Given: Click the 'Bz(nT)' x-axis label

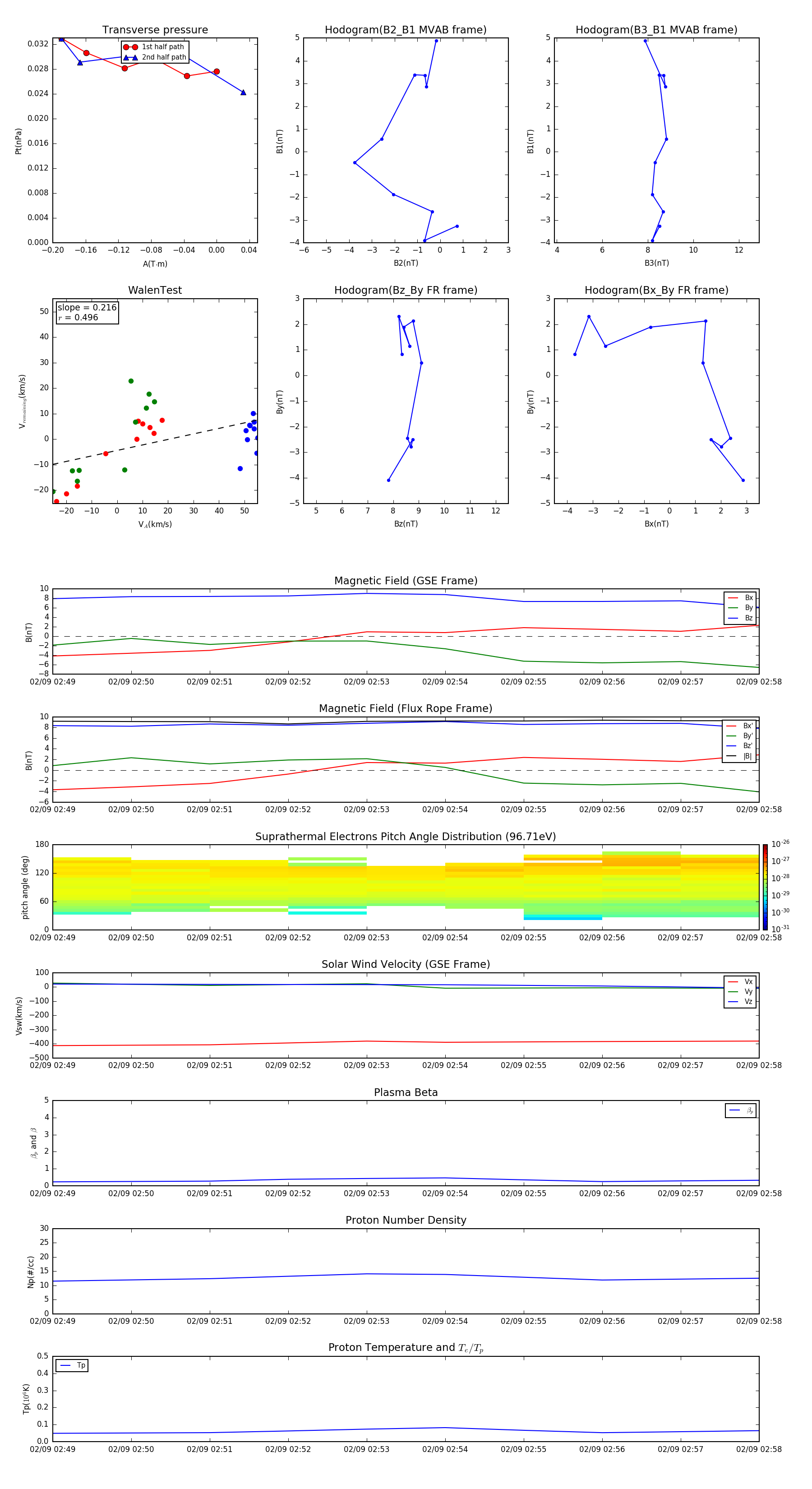Looking at the screenshot, I should click(x=406, y=524).
